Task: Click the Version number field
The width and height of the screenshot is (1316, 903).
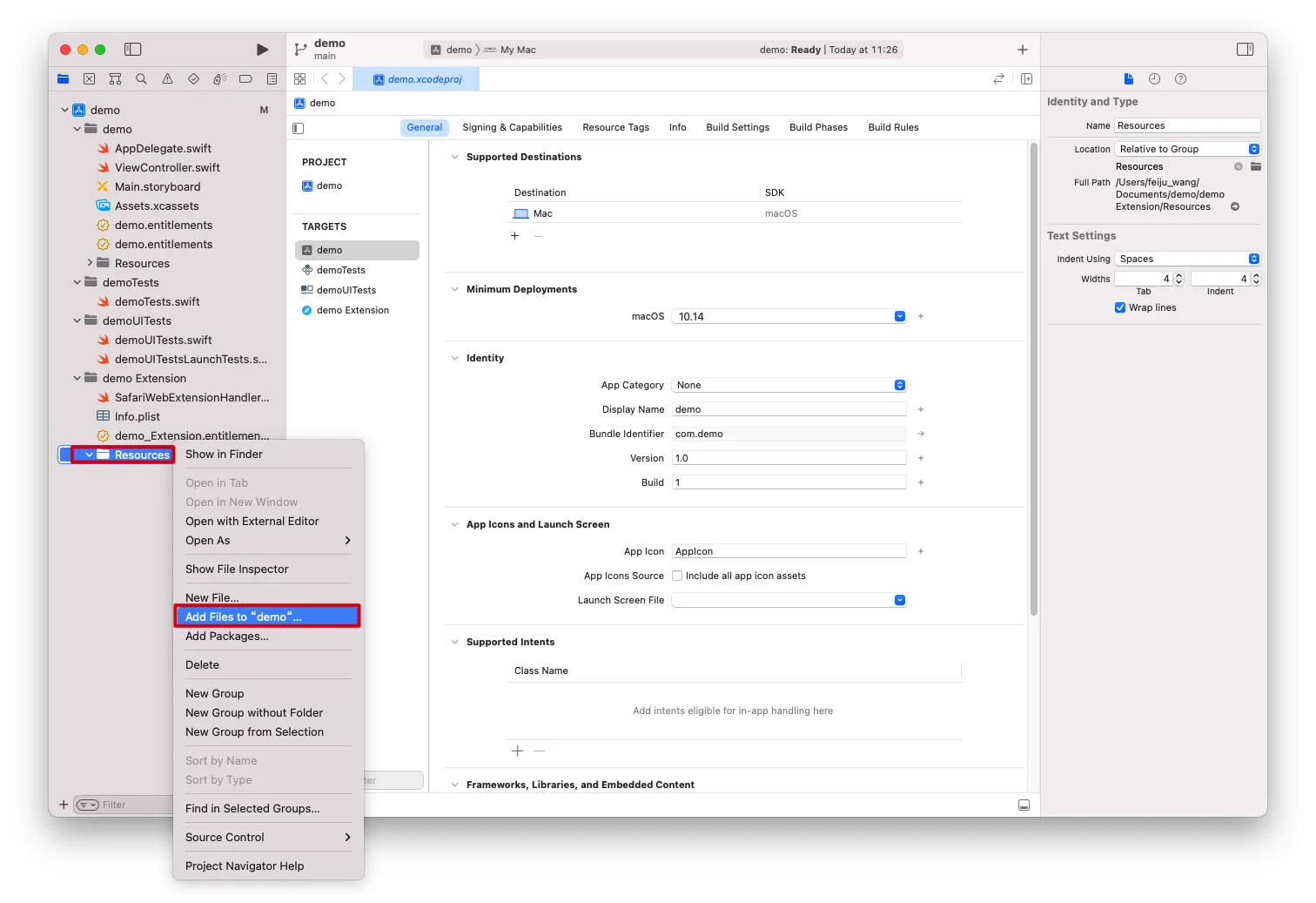Action: pyautogui.click(x=789, y=458)
